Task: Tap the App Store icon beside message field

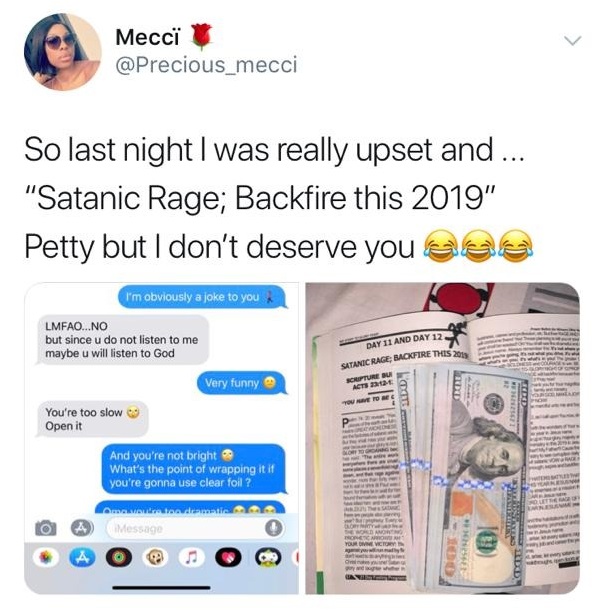Action: [82, 528]
